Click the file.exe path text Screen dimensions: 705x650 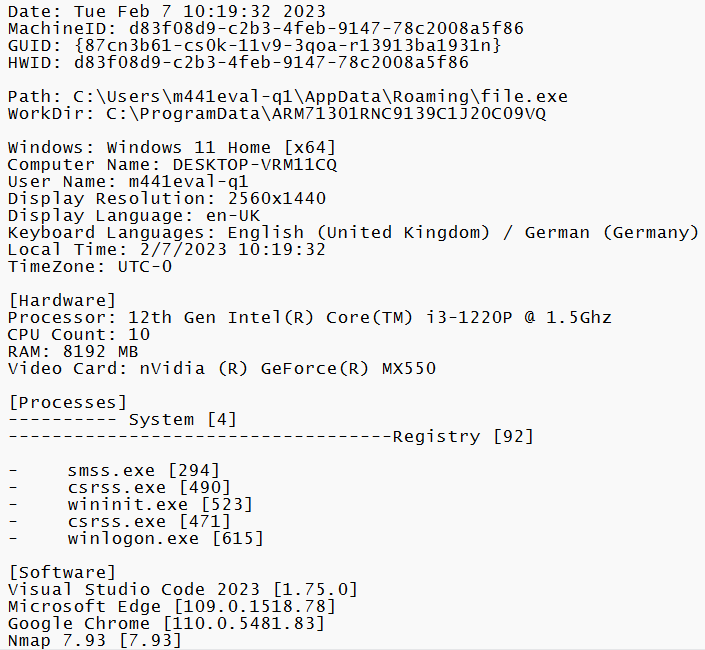(320, 97)
